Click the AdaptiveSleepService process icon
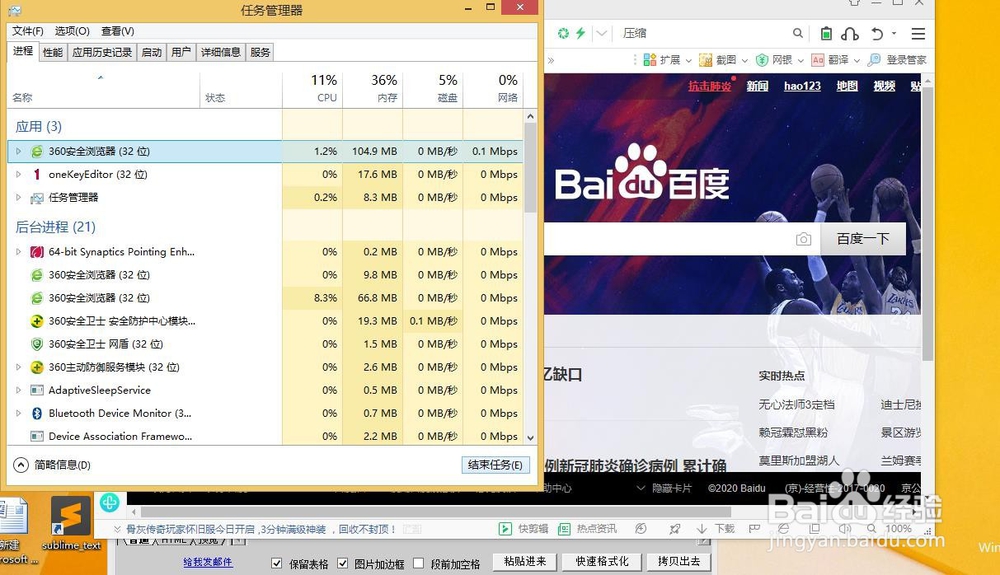Viewport: 1000px width, 575px height. [37, 390]
